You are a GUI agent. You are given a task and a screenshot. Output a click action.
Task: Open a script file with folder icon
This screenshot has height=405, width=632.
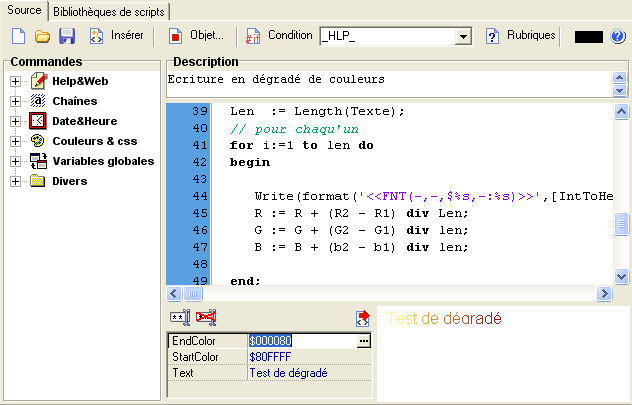click(x=43, y=36)
